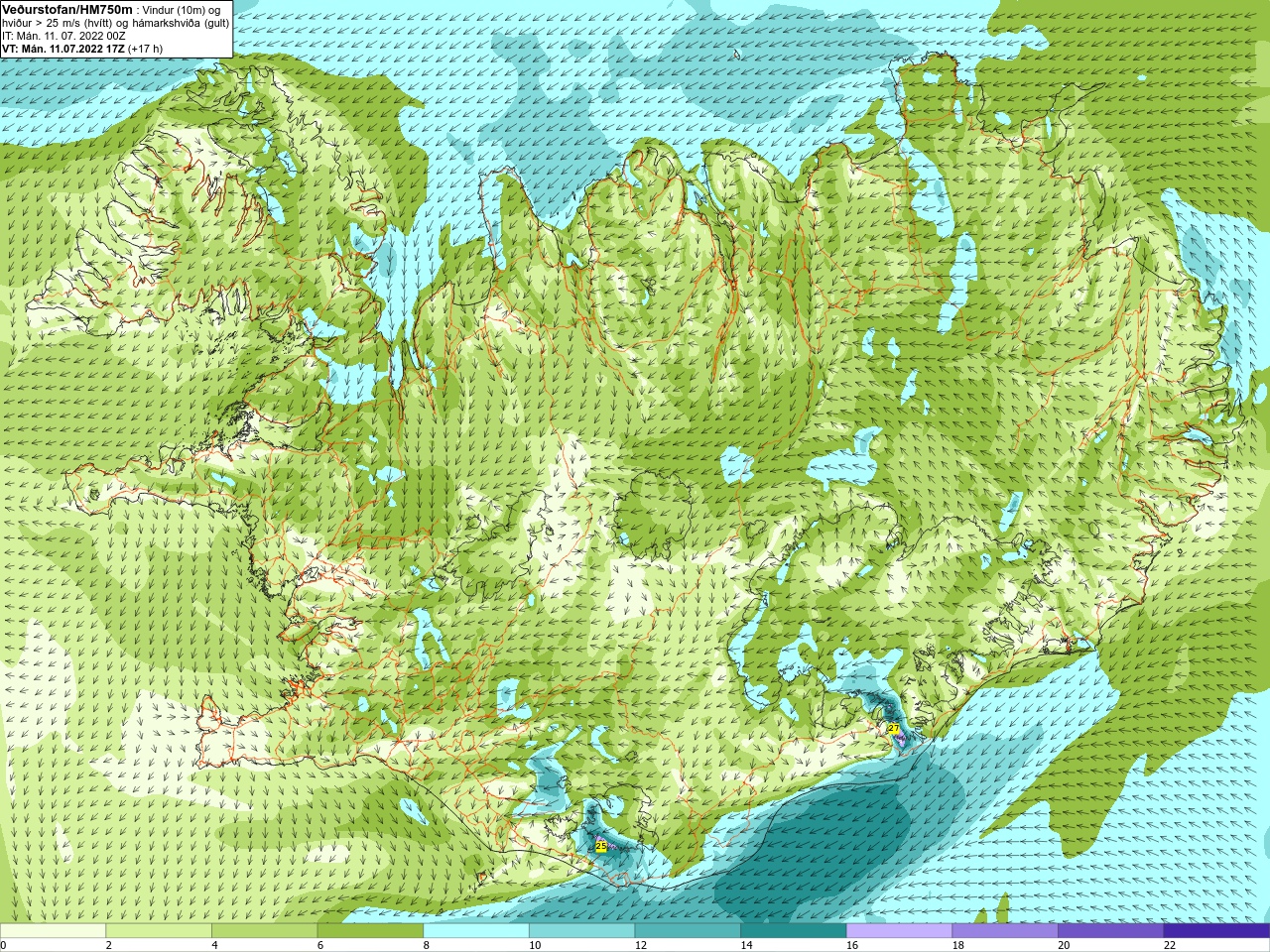This screenshot has height=952, width=1270.
Task: Click the yellow gust marker labeled 27
Action: (893, 728)
